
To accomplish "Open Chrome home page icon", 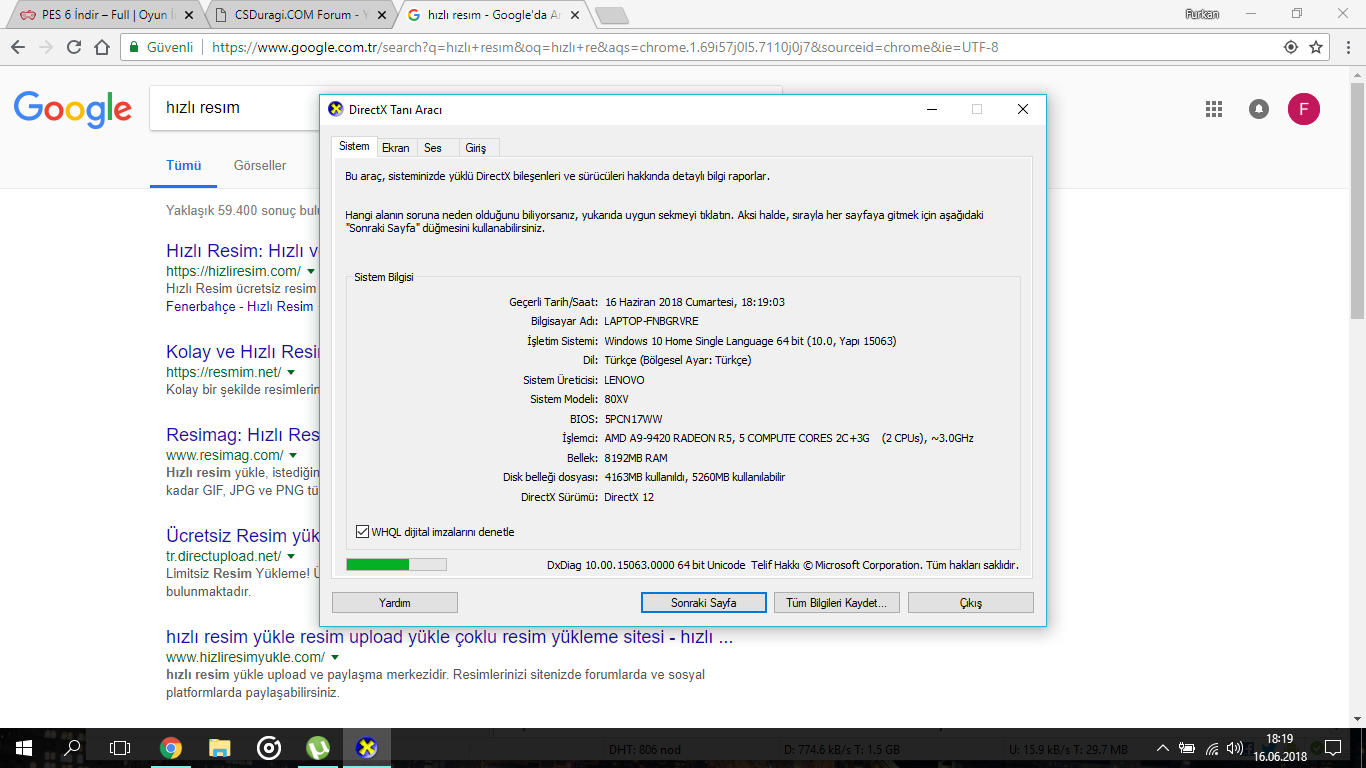I will tap(102, 47).
